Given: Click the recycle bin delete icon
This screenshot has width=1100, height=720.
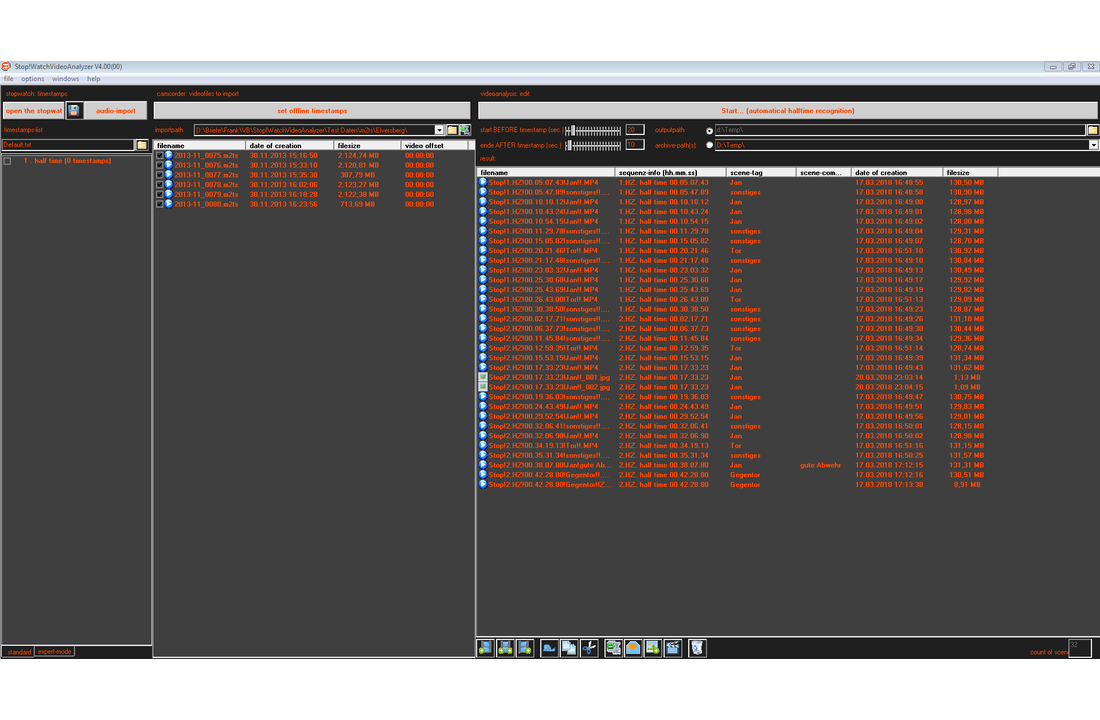Looking at the screenshot, I should (x=697, y=648).
